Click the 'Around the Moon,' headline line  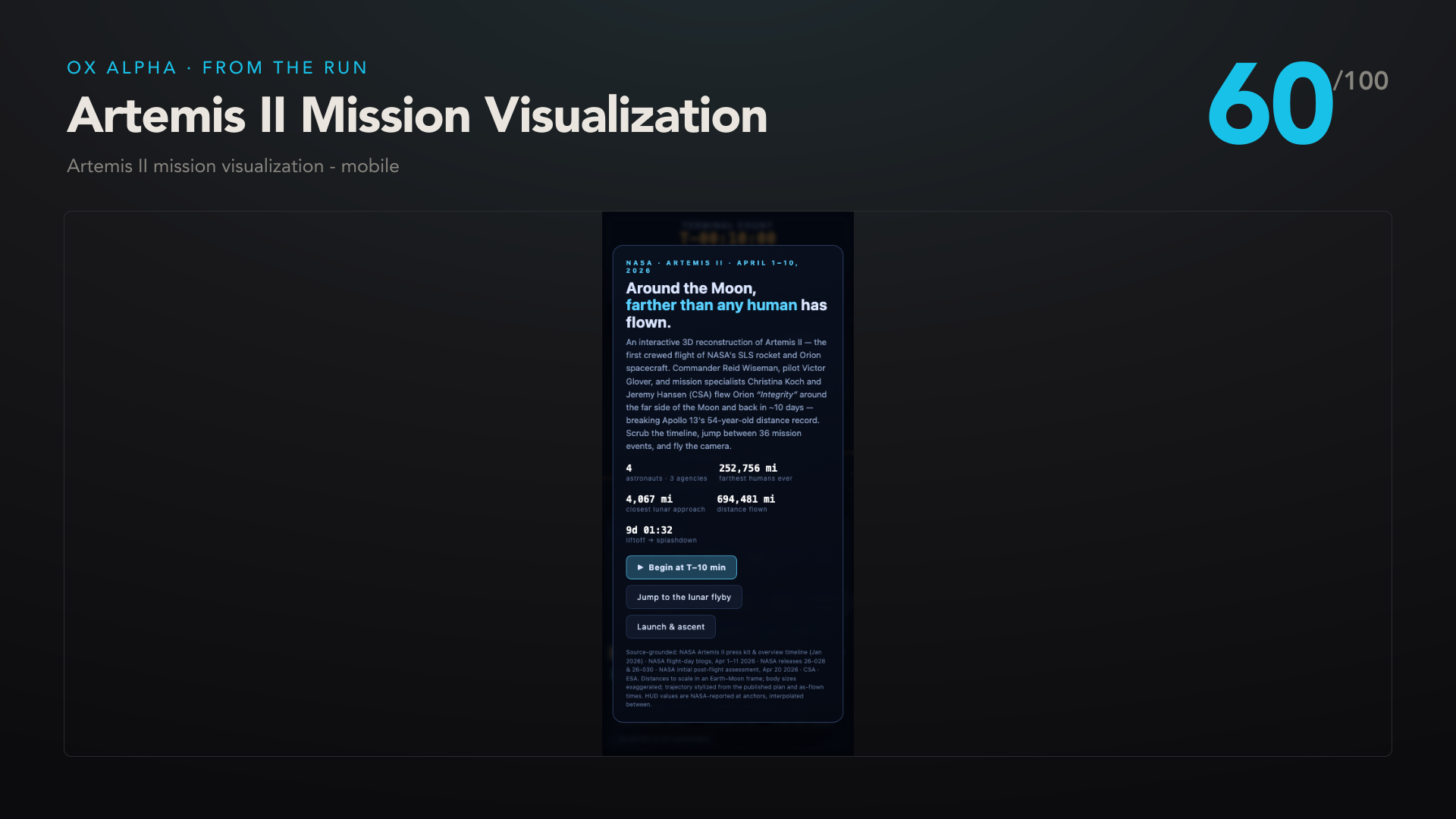(x=691, y=288)
